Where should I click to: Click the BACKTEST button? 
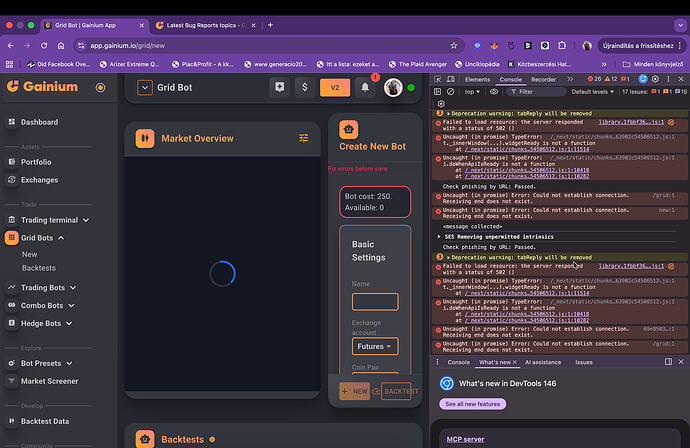coord(396,391)
